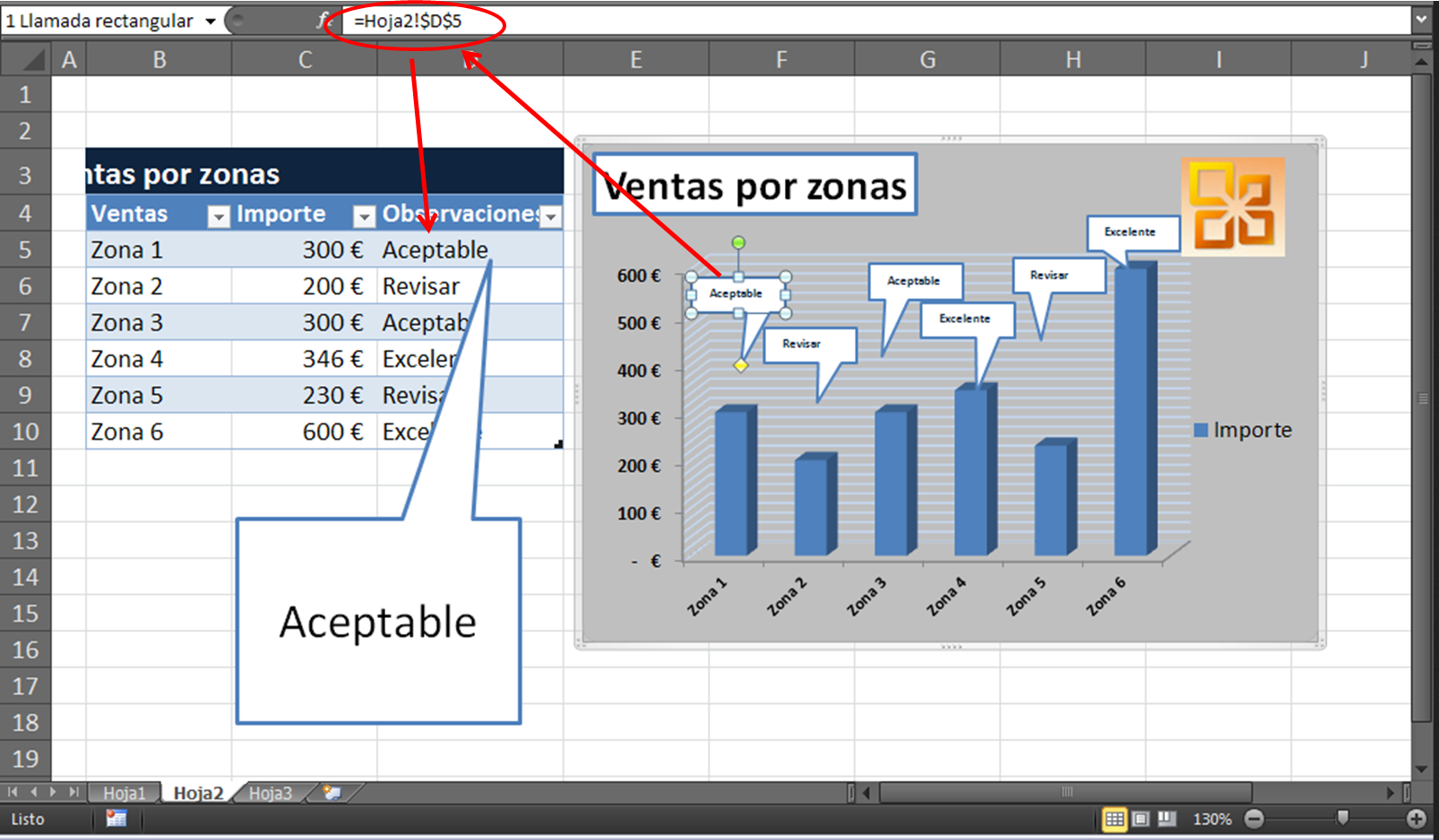The width and height of the screenshot is (1439, 840).
Task: Click the zoom slider handle
Action: coord(1342,818)
